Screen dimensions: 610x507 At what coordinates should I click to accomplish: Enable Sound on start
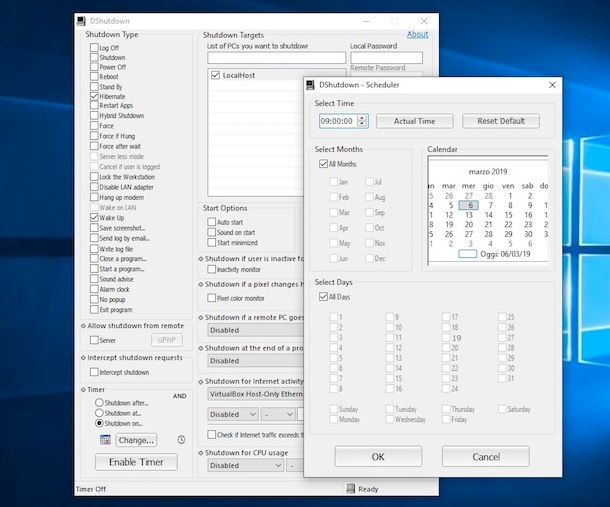tap(212, 232)
